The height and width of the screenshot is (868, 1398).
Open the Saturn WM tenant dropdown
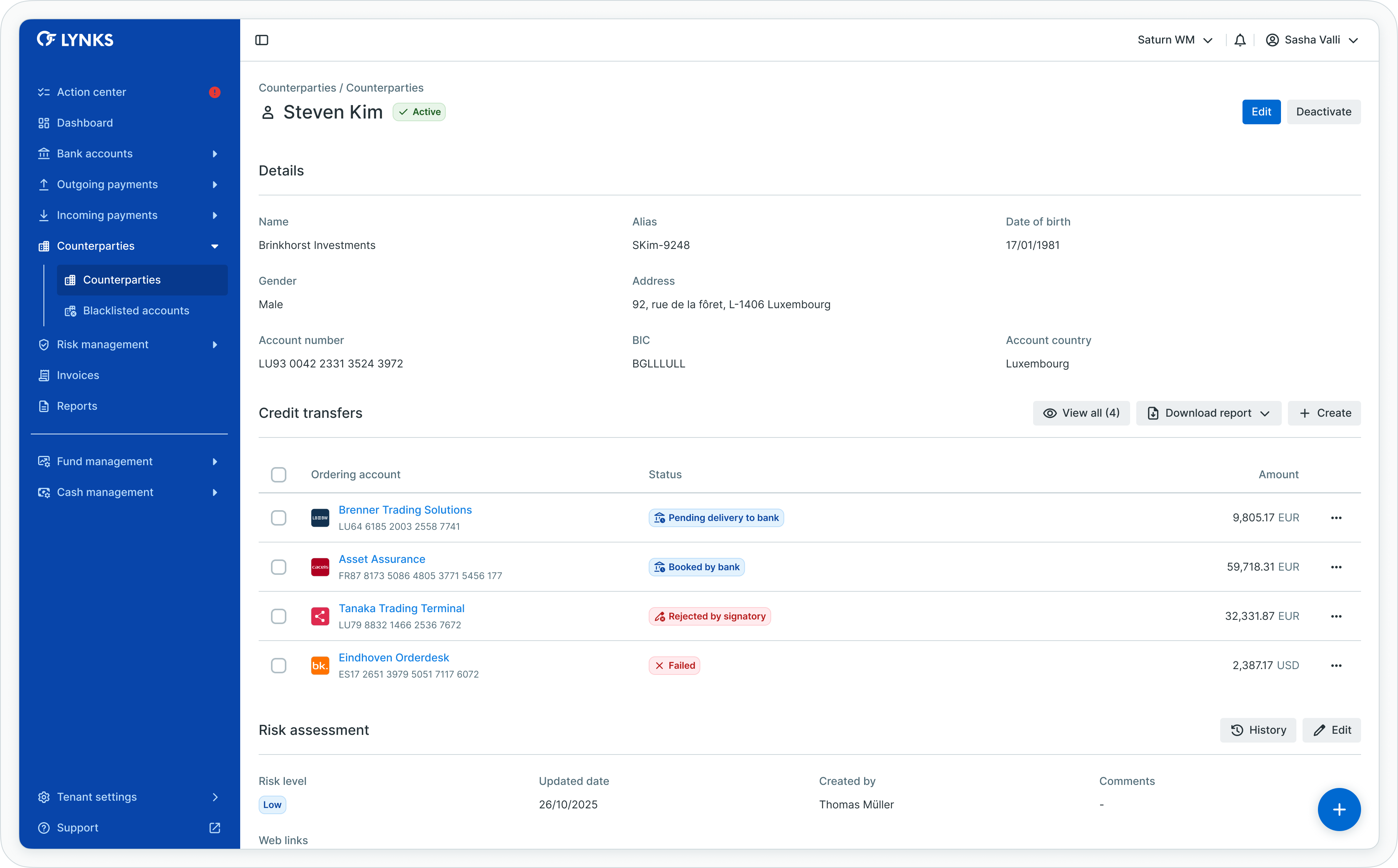click(x=1175, y=40)
